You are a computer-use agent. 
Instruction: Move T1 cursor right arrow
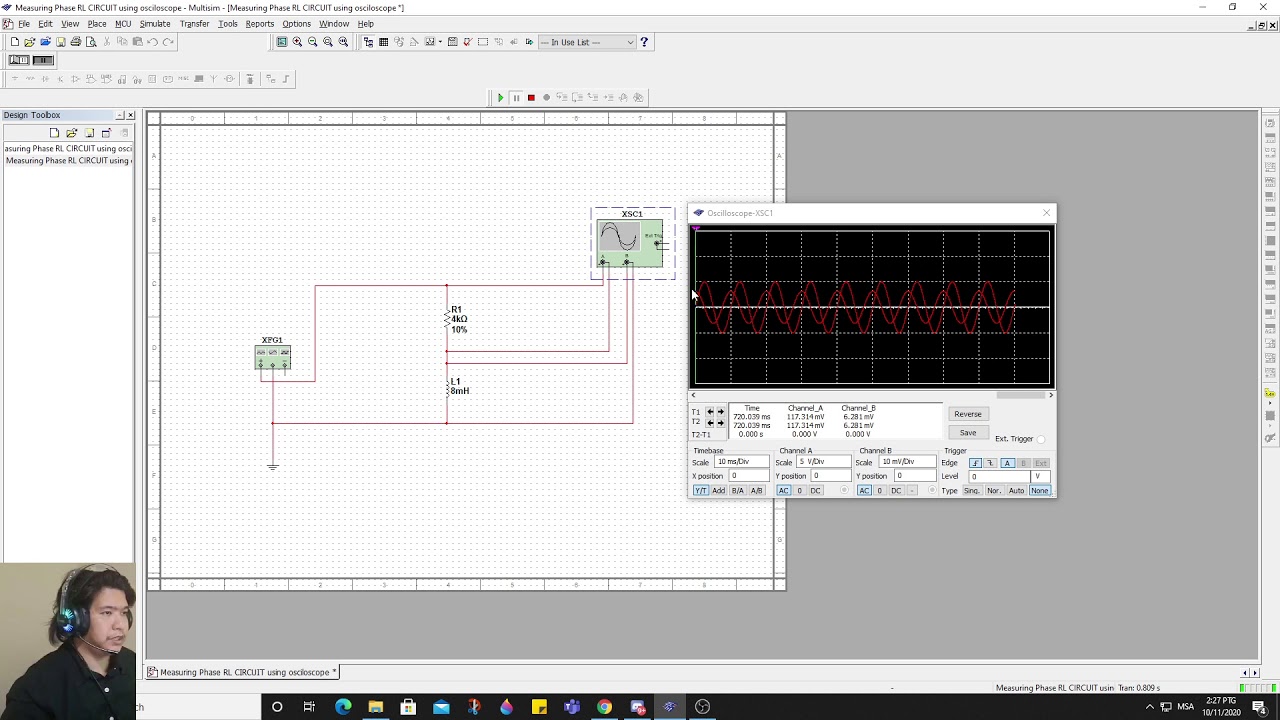[721, 412]
